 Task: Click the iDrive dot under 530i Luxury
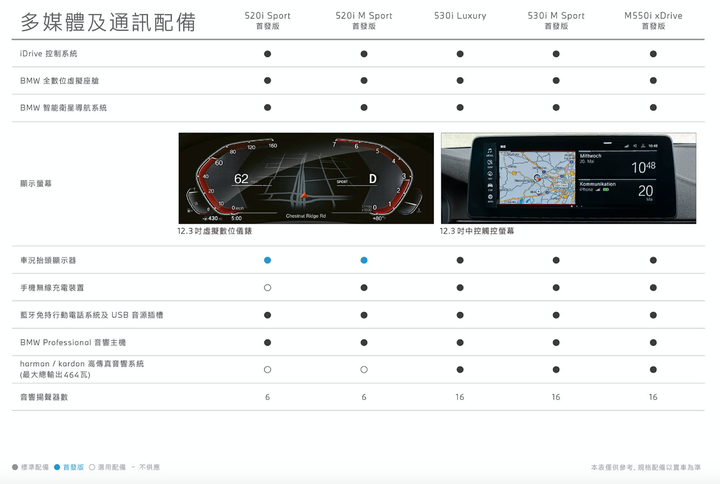(460, 54)
